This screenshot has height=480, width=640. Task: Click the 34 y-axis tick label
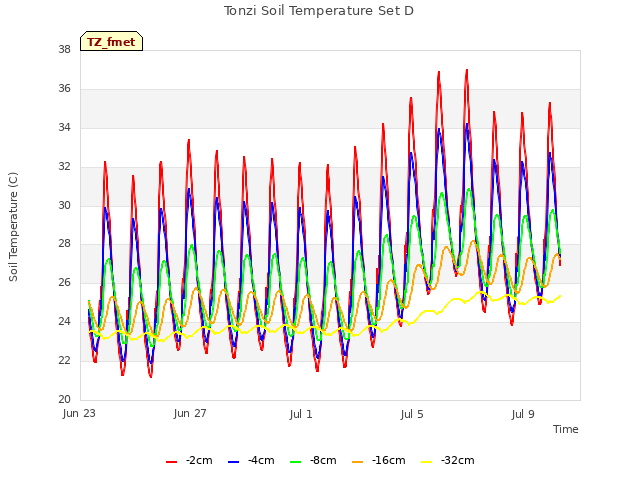pos(64,127)
